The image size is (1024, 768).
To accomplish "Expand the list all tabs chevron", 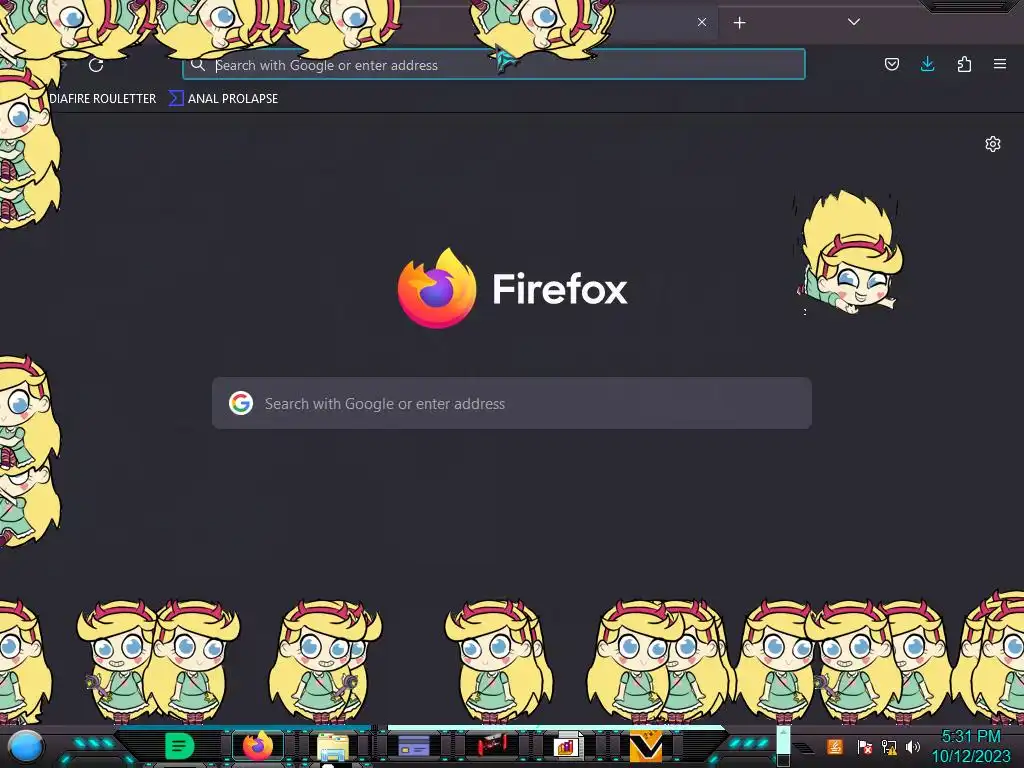I will [854, 22].
